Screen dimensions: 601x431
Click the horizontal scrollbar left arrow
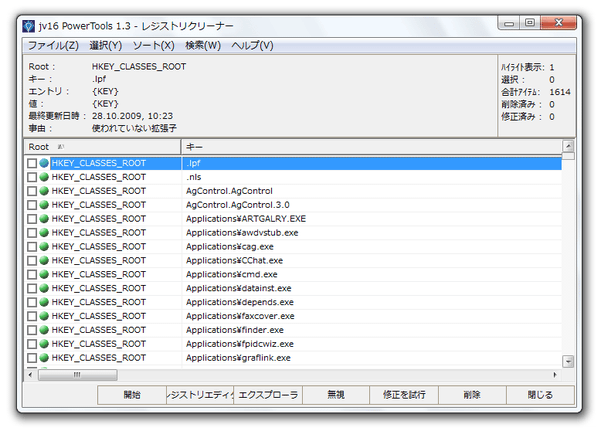coord(30,375)
